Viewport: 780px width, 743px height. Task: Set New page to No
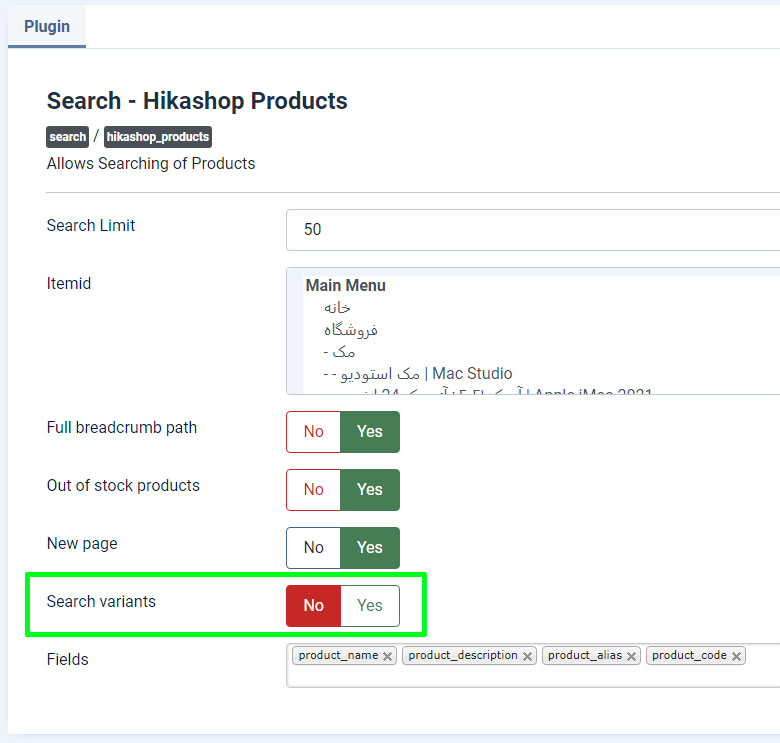[x=314, y=548]
